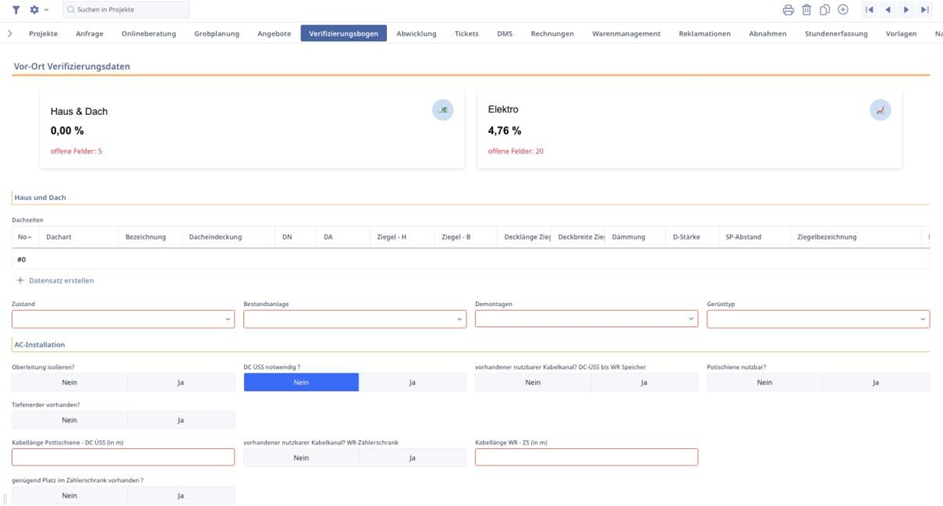Open the settings gear menu
The width and height of the screenshot is (943, 506).
click(35, 10)
